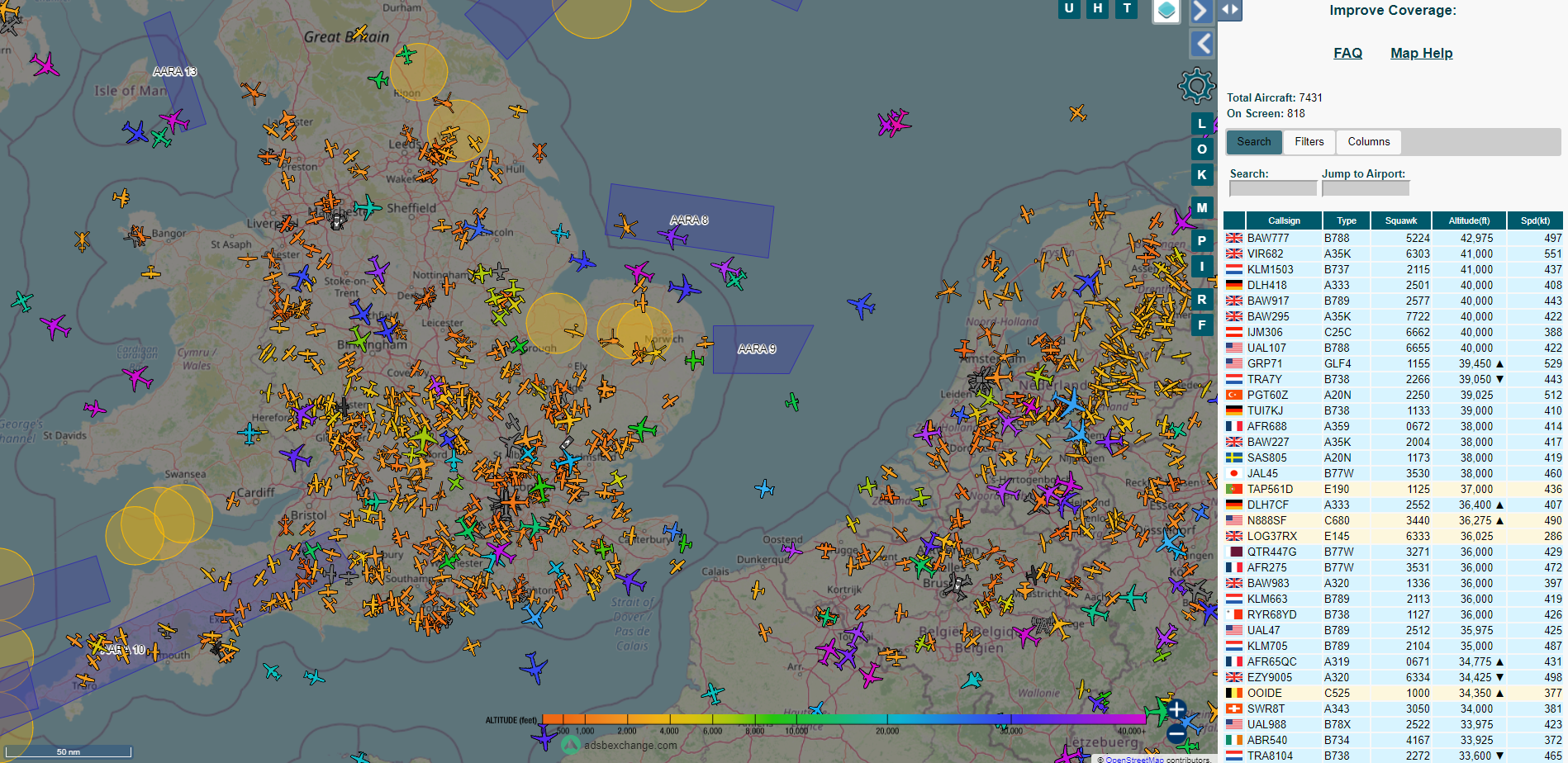Click the Portuguese flag beside TAP561D
The width and height of the screenshot is (1568, 763).
[1234, 489]
